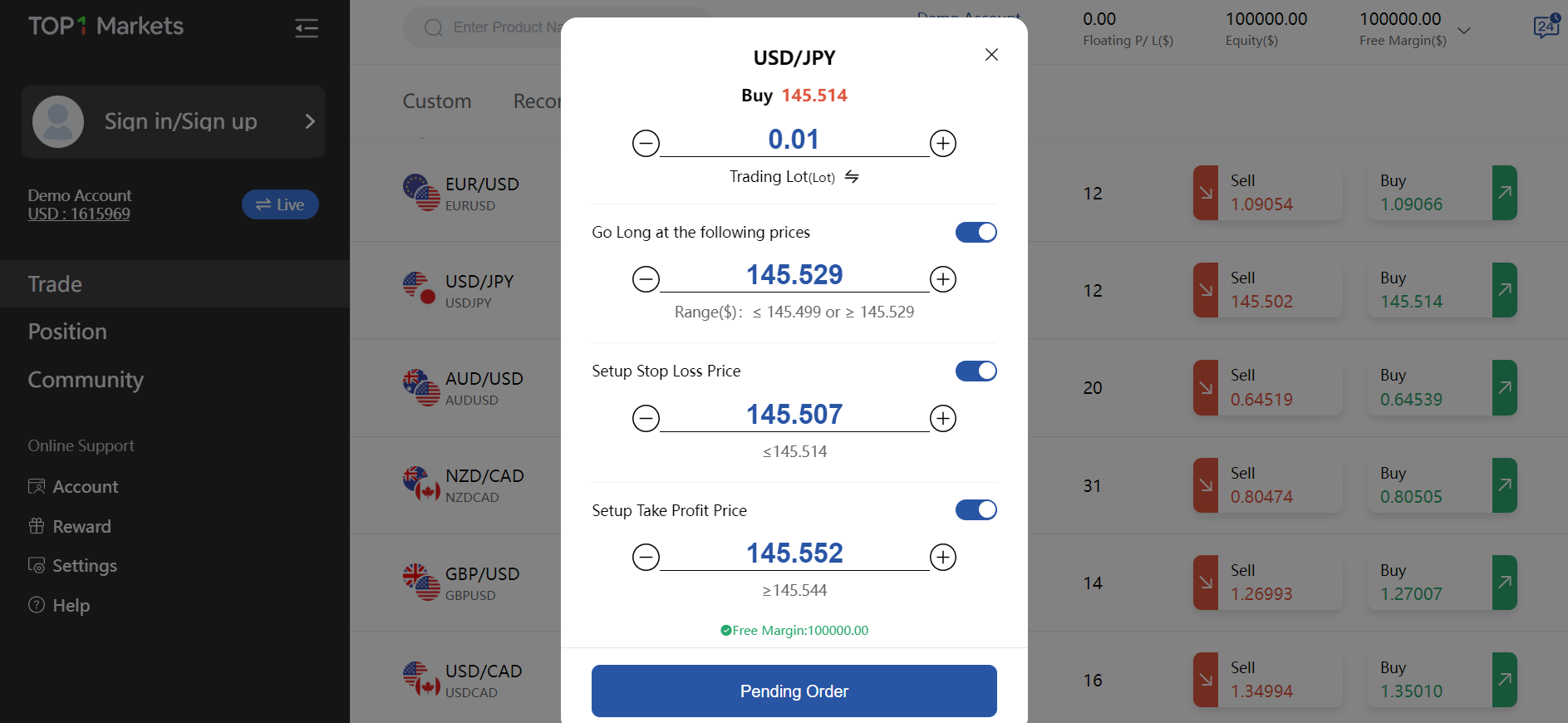Click the Go Long price input field
The width and height of the screenshot is (1568, 723).
(x=794, y=275)
